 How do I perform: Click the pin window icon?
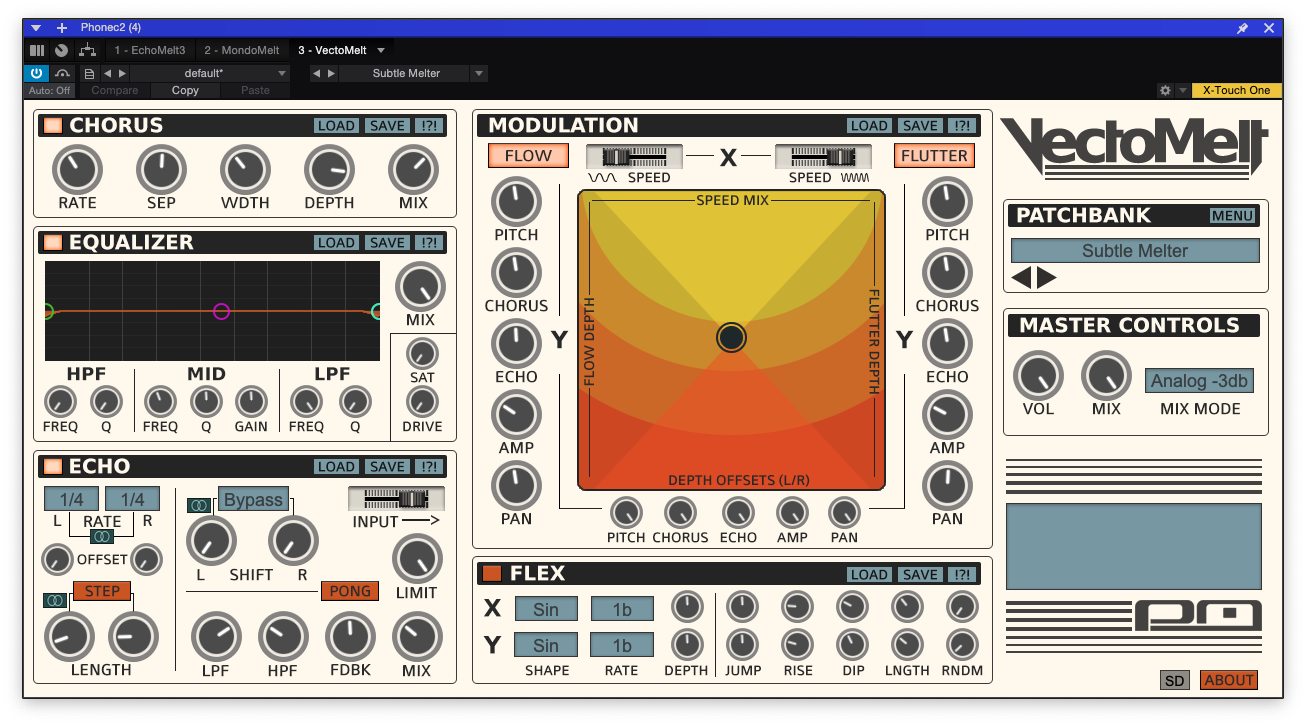1243,28
